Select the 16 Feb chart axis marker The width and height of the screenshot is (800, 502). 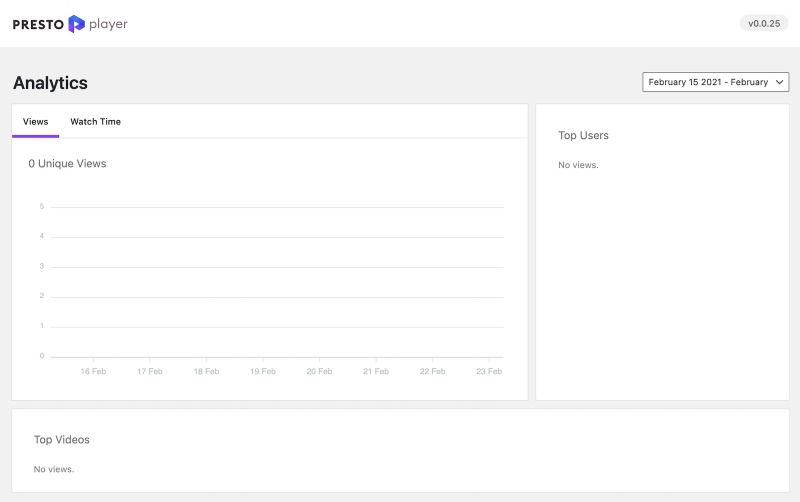click(93, 371)
